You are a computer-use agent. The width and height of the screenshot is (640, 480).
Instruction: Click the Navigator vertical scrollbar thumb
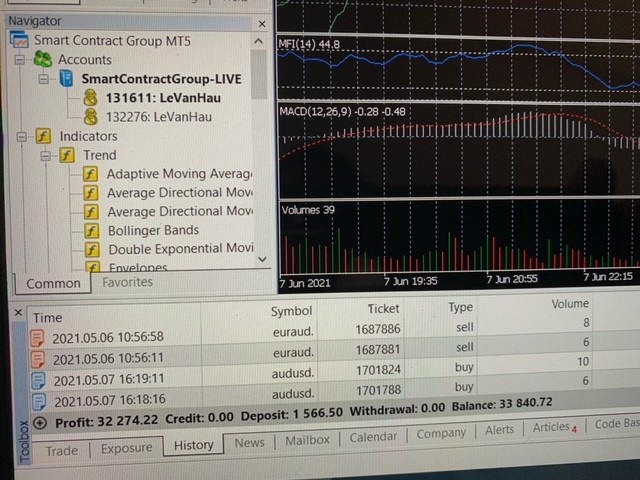(258, 74)
